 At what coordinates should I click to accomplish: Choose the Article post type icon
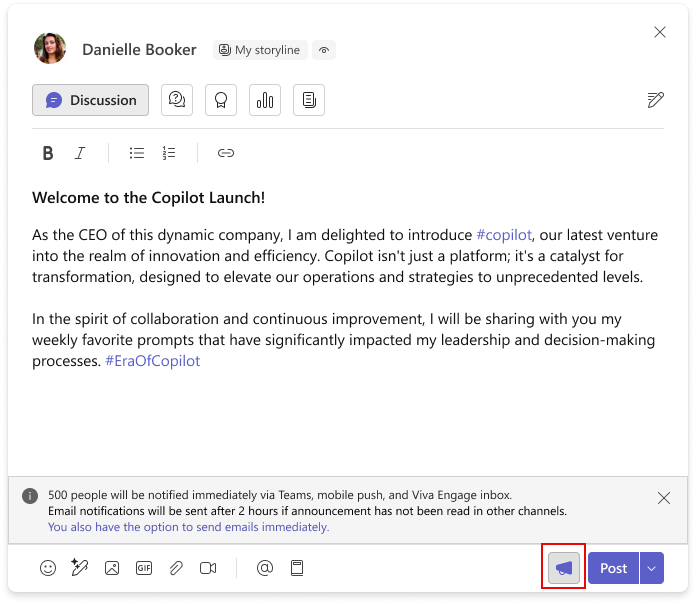tap(309, 100)
